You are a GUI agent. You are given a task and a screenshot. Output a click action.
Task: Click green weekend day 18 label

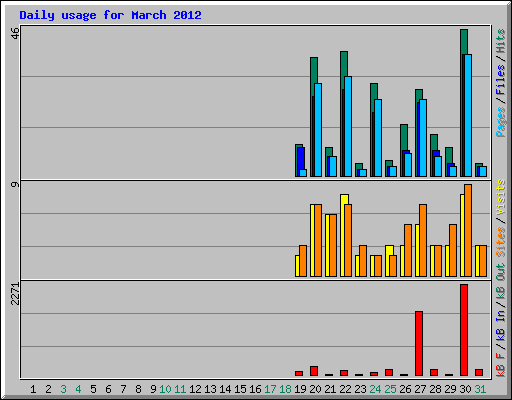285,389
